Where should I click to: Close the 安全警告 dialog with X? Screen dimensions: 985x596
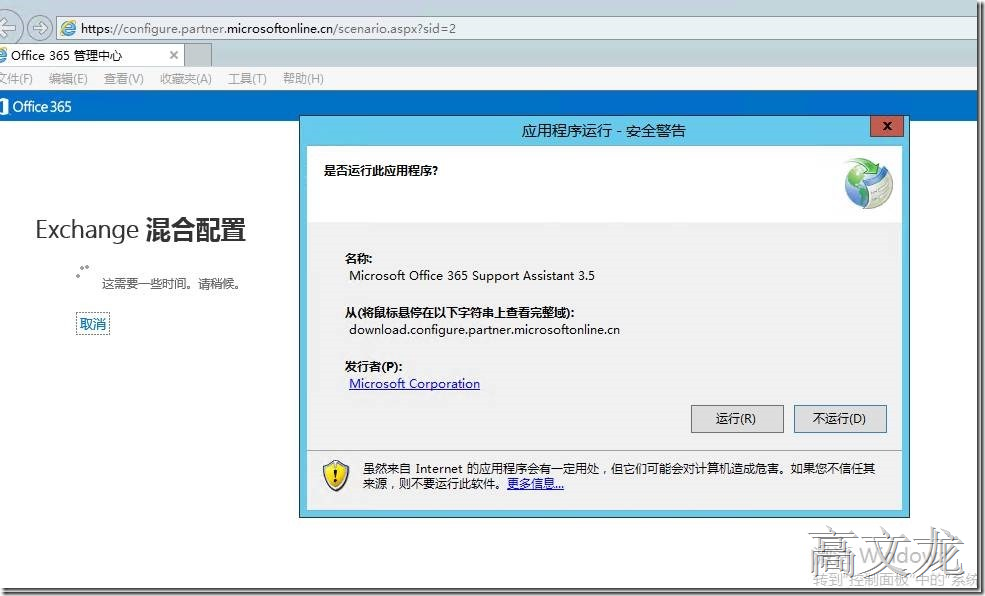tap(887, 126)
